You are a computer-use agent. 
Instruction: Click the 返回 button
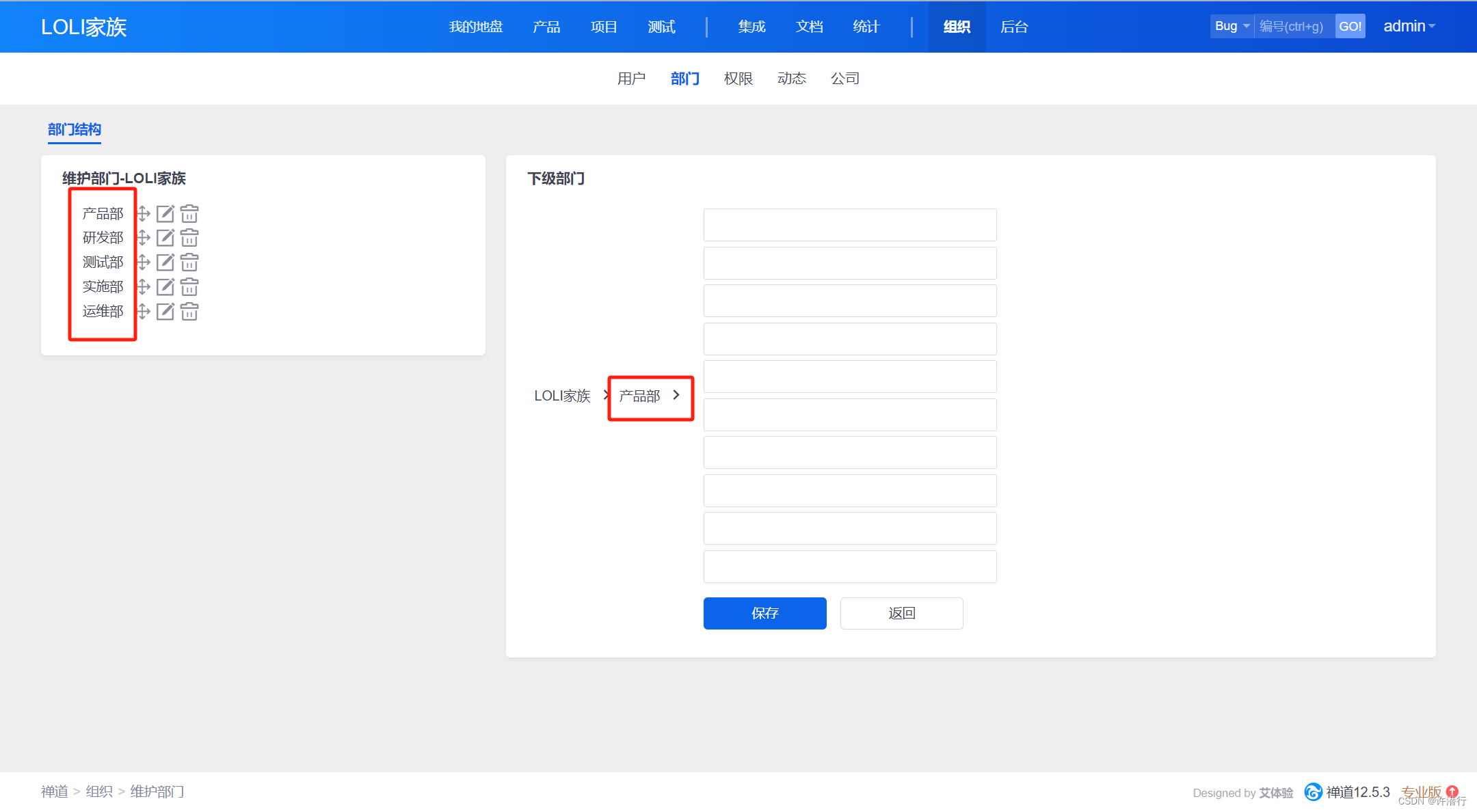pyautogui.click(x=901, y=613)
